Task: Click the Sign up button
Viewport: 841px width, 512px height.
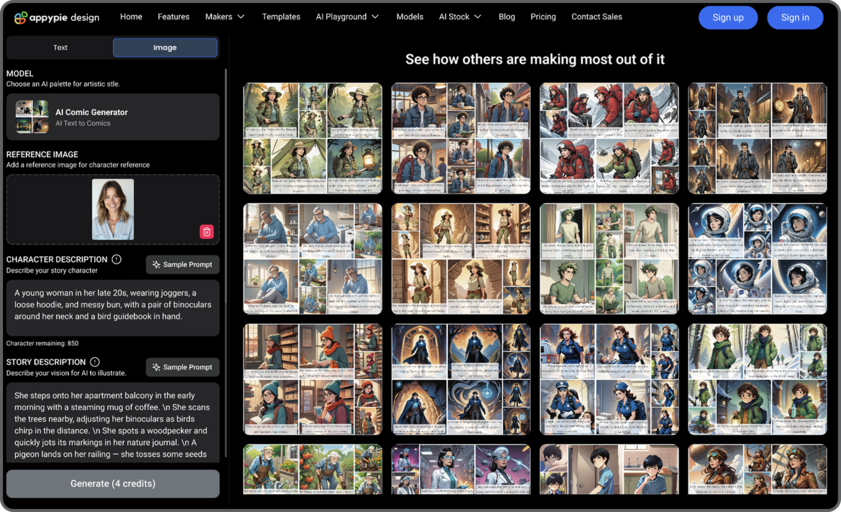Action: 728,18
